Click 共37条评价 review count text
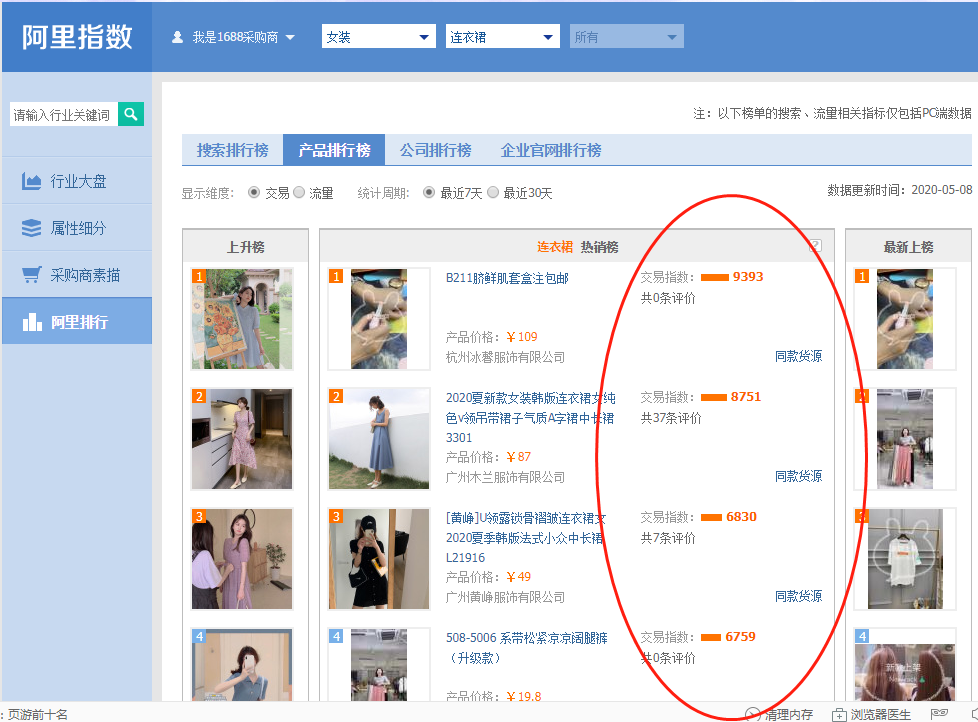Image resolution: width=978 pixels, height=722 pixels. coord(671,418)
